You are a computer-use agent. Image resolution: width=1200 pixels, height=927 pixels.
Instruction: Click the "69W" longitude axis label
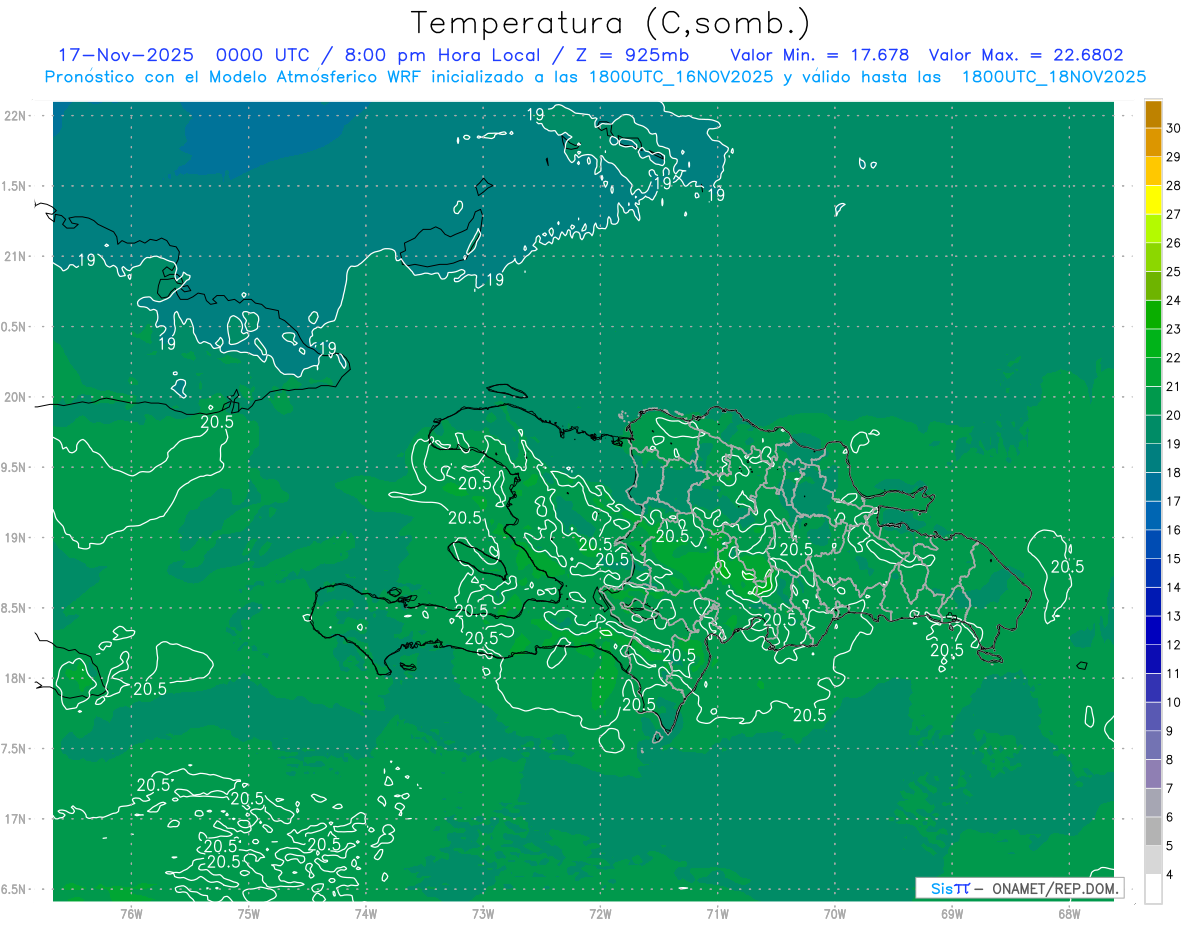[952, 913]
